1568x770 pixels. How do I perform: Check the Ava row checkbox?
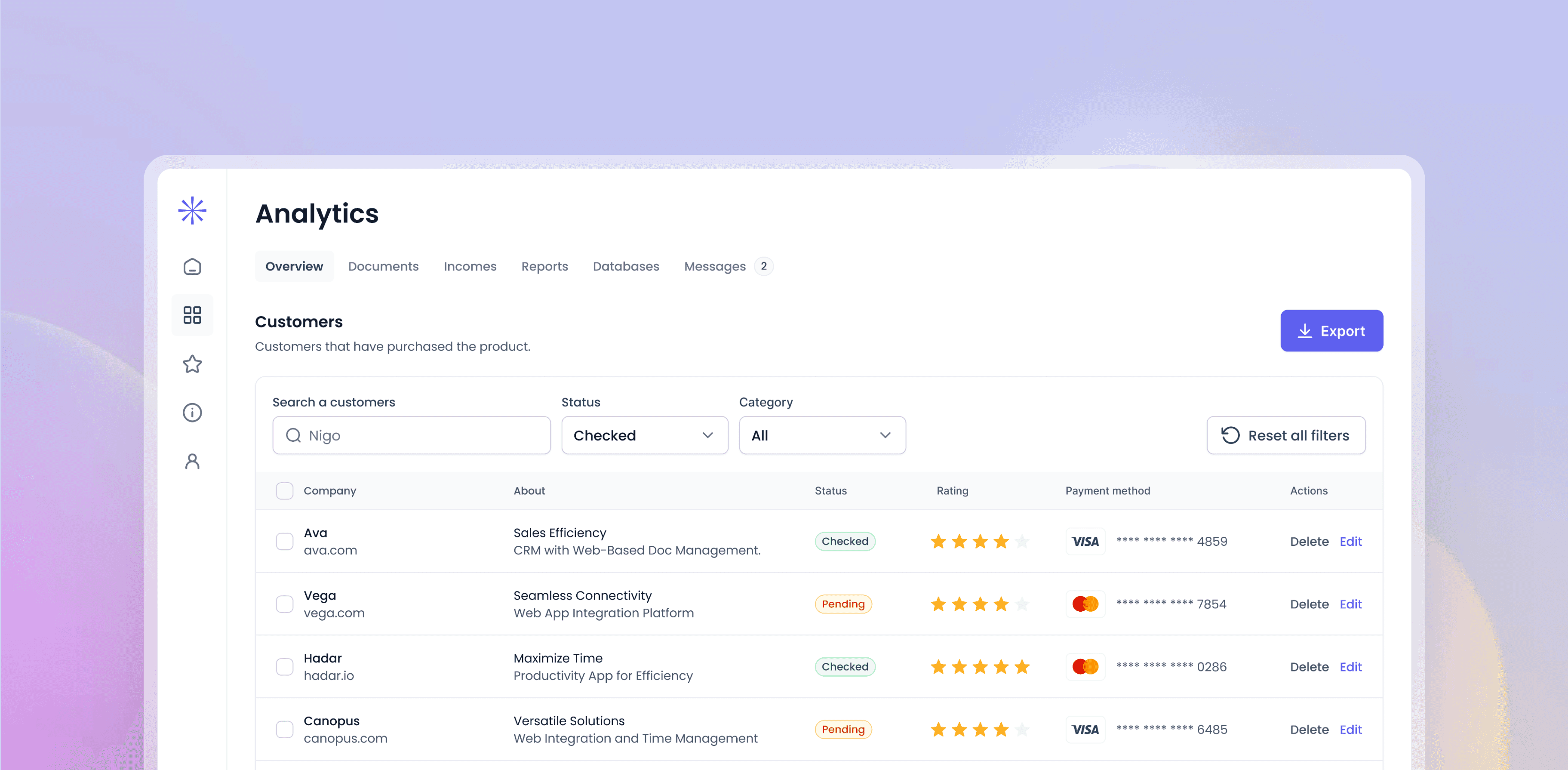284,541
